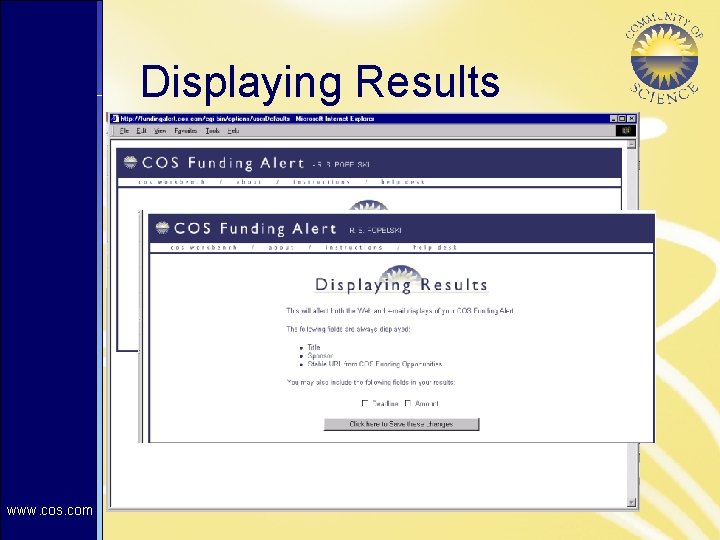Click the Stable URL bullet item
The height and width of the screenshot is (540, 720).
click(375, 364)
